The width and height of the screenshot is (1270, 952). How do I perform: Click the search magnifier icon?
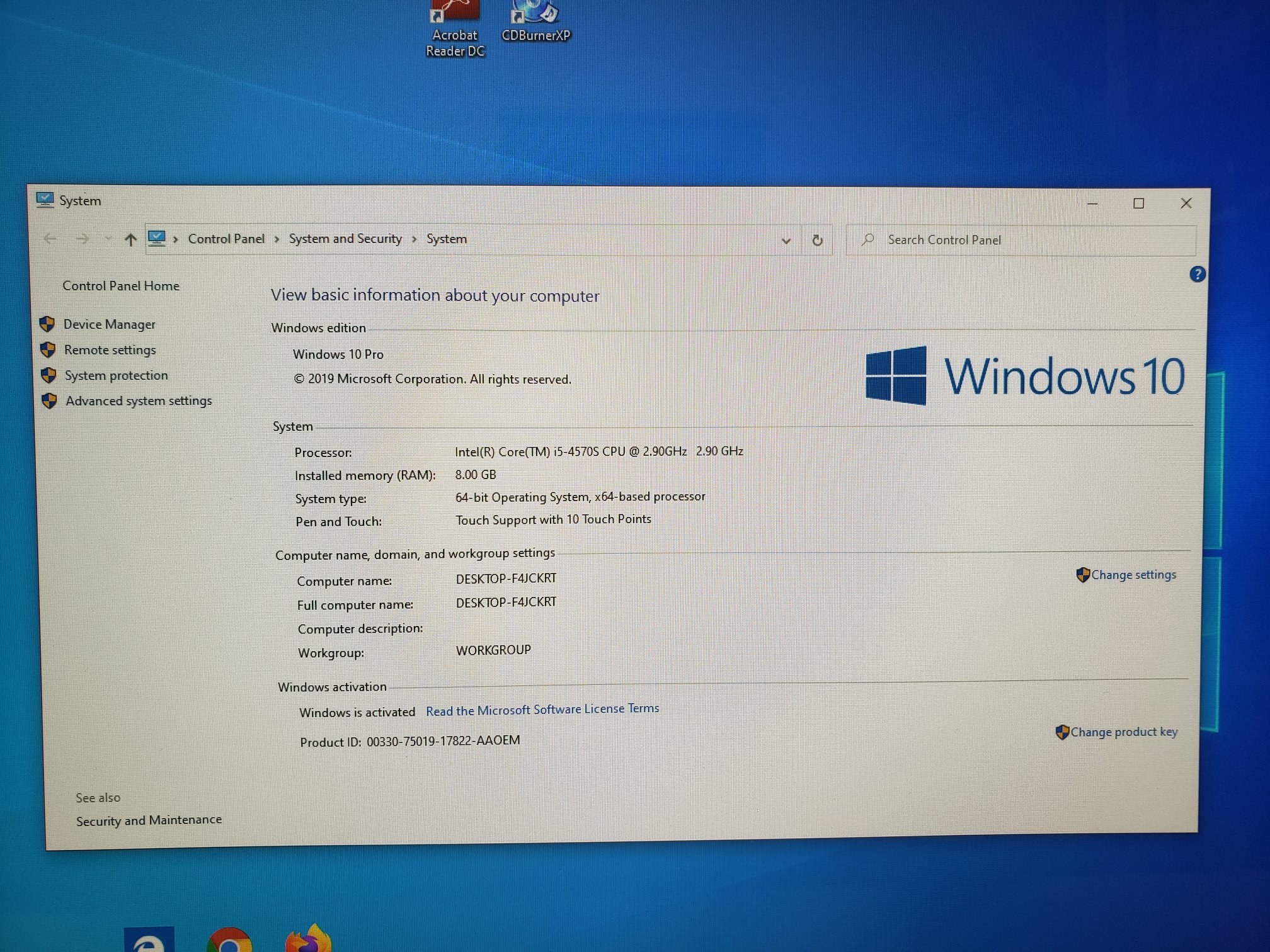[868, 239]
